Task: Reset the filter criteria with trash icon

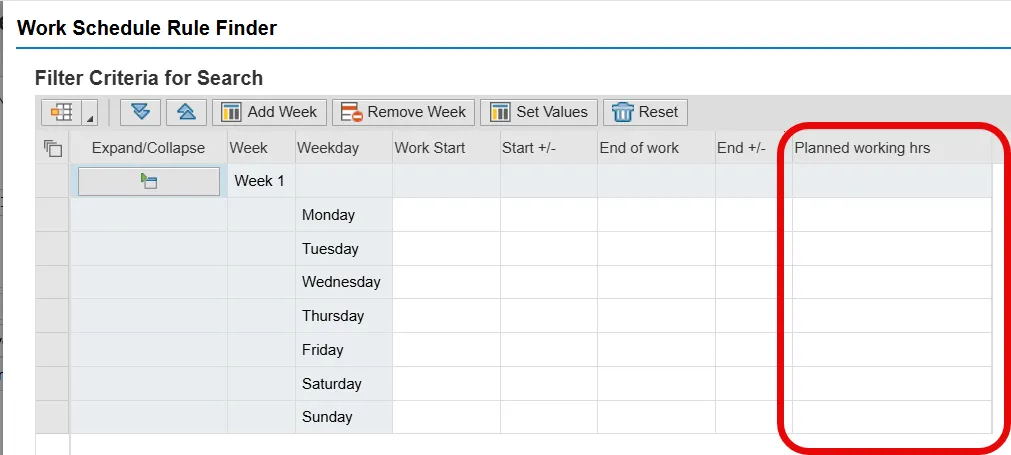Action: (x=645, y=112)
